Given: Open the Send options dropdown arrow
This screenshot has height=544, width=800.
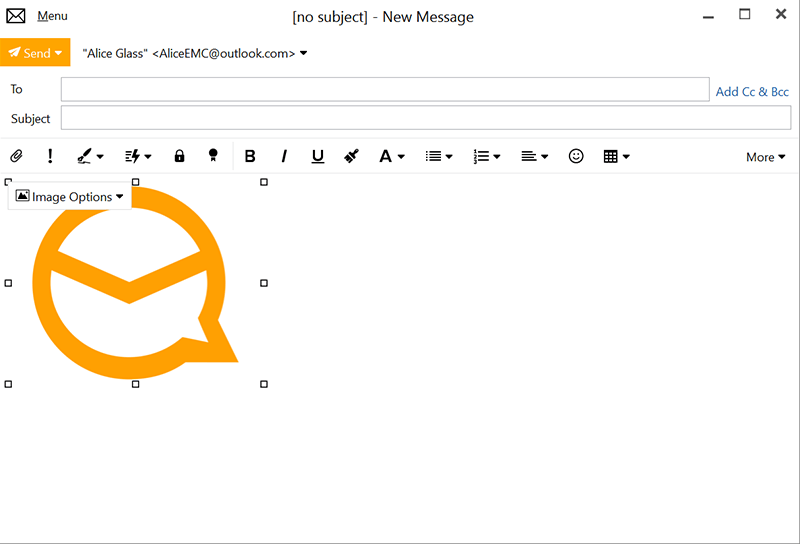Looking at the screenshot, I should (x=58, y=53).
